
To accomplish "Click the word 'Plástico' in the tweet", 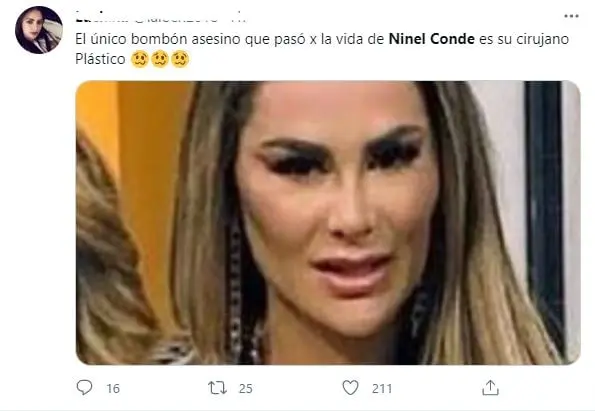I will [100, 59].
